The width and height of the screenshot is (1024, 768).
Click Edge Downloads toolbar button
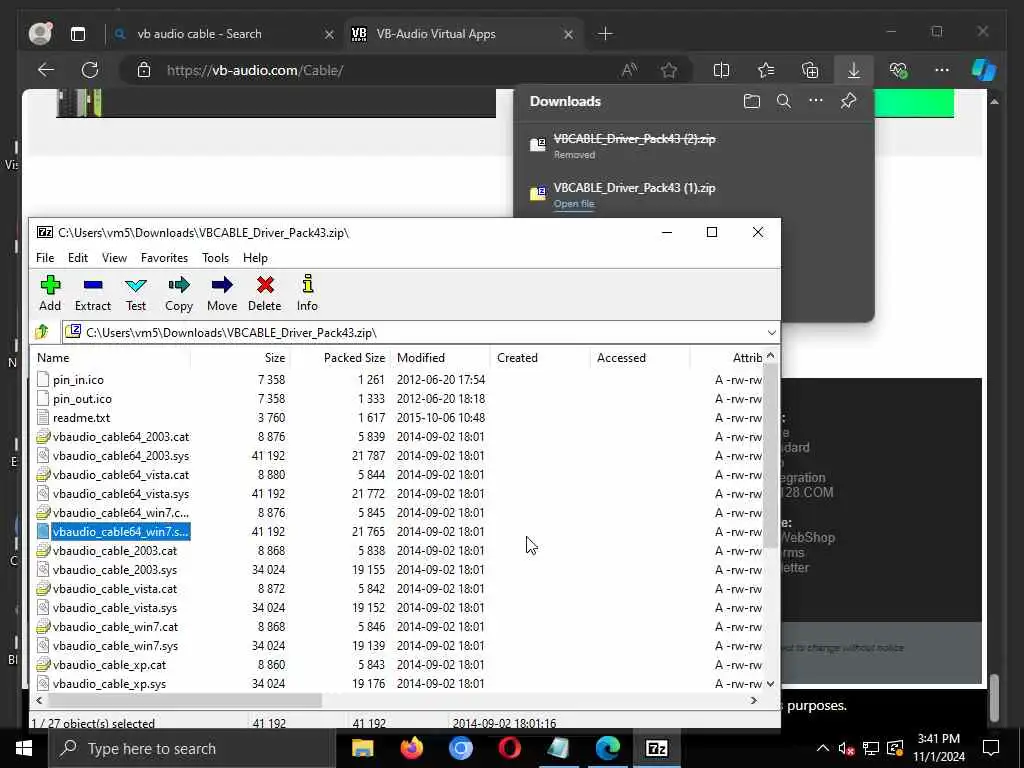click(854, 70)
